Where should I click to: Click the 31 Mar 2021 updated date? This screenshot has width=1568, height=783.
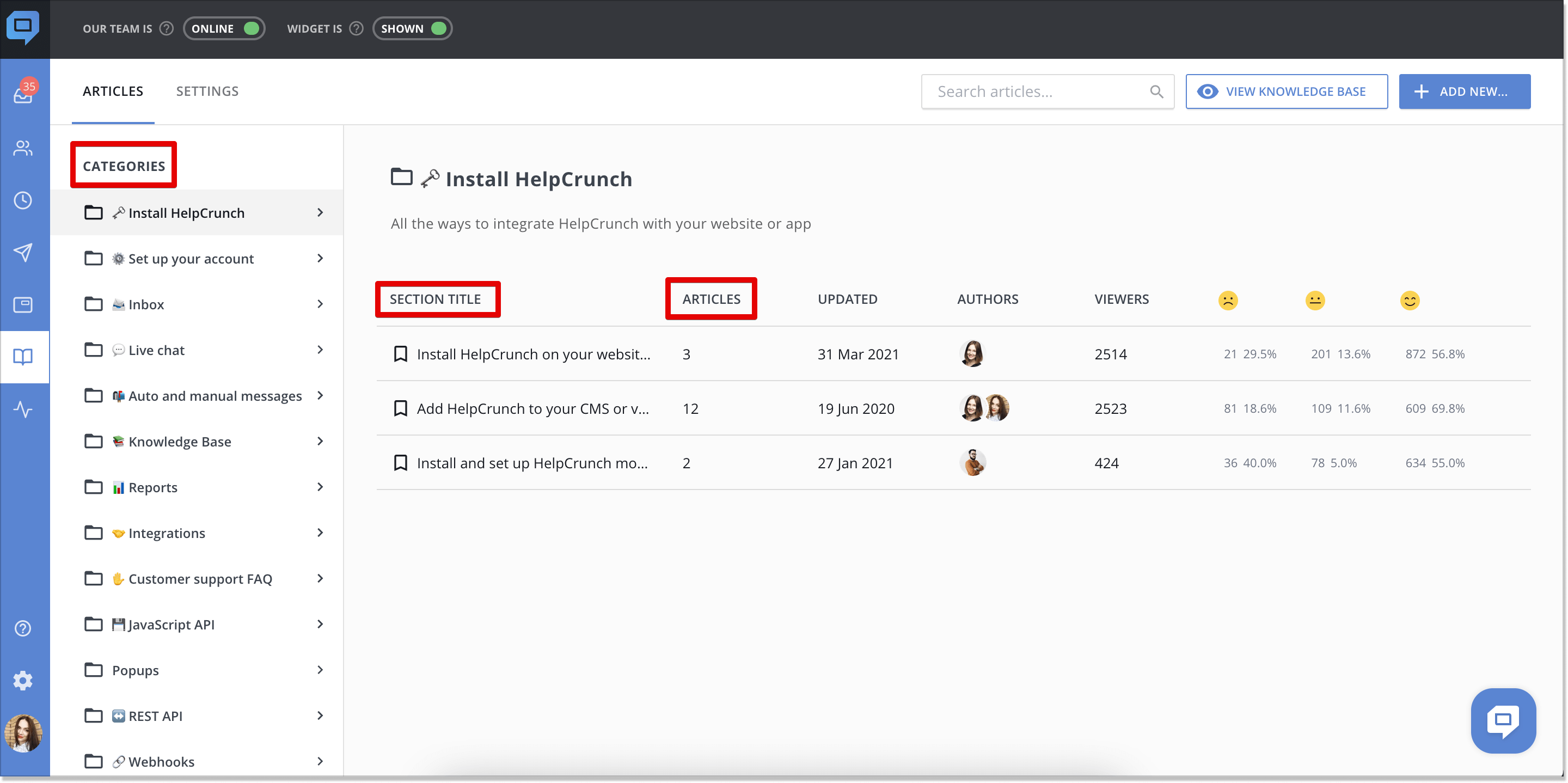tap(857, 354)
